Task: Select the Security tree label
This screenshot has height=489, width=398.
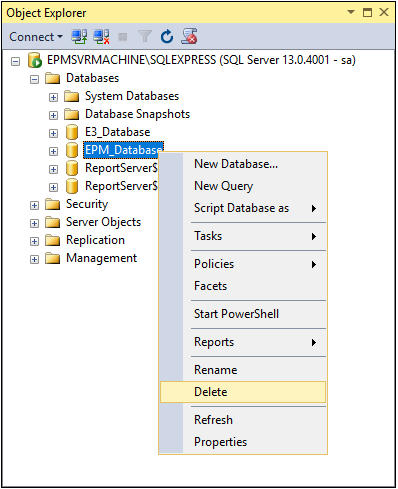Action: pos(87,204)
